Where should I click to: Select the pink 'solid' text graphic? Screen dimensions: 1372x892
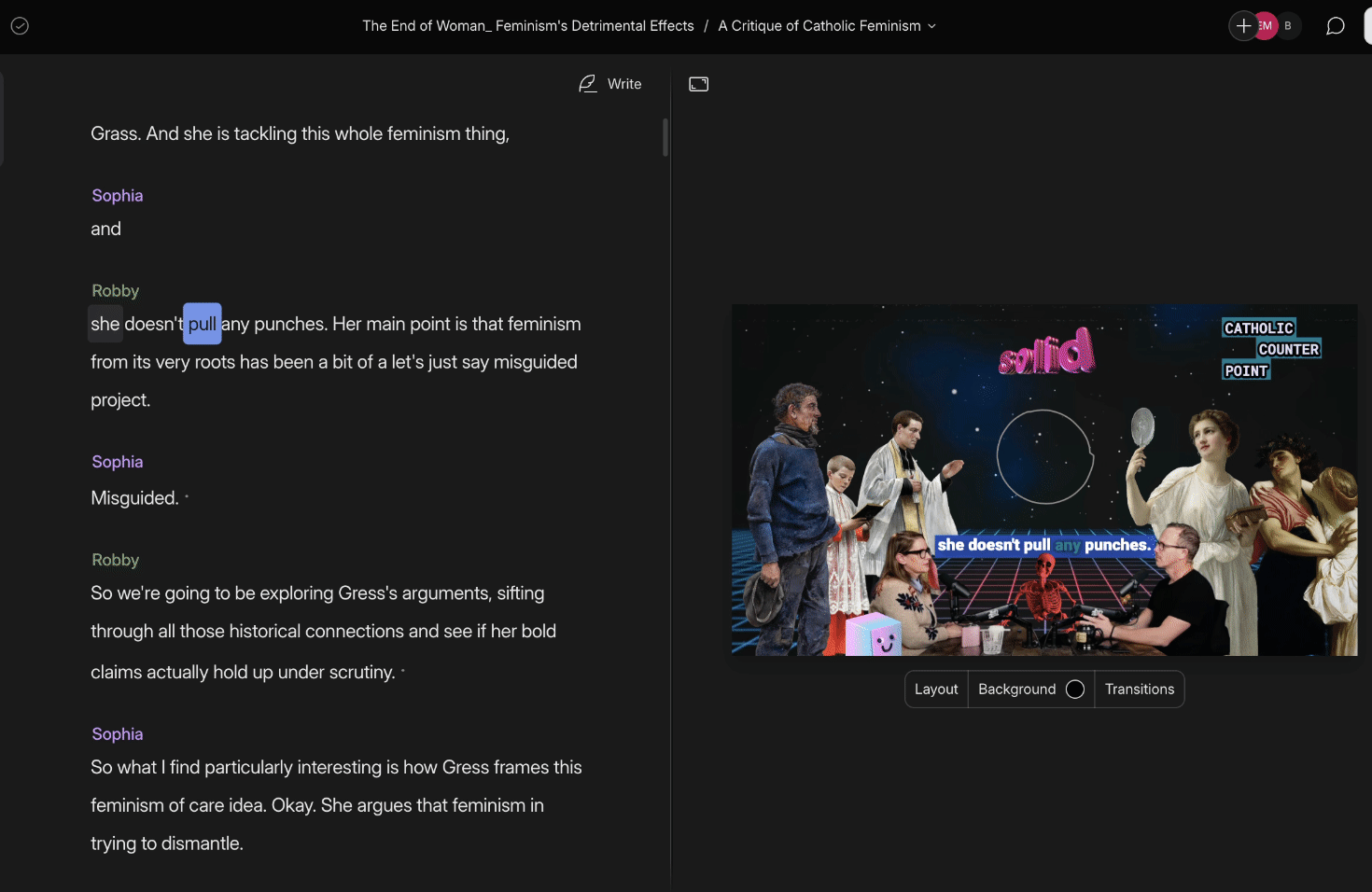(x=1046, y=351)
